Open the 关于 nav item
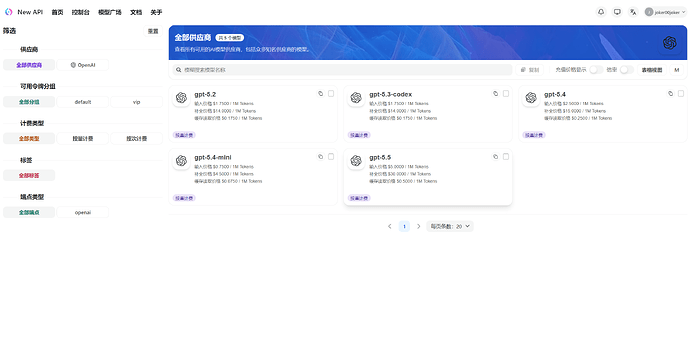690x363 pixels. tap(156, 12)
